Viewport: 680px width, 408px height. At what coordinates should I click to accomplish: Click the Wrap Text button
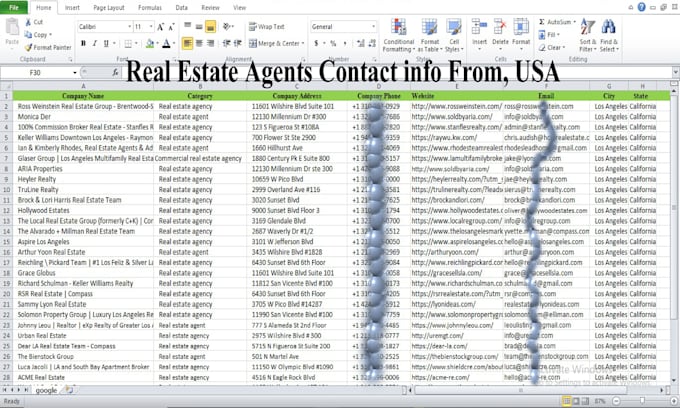[267, 27]
